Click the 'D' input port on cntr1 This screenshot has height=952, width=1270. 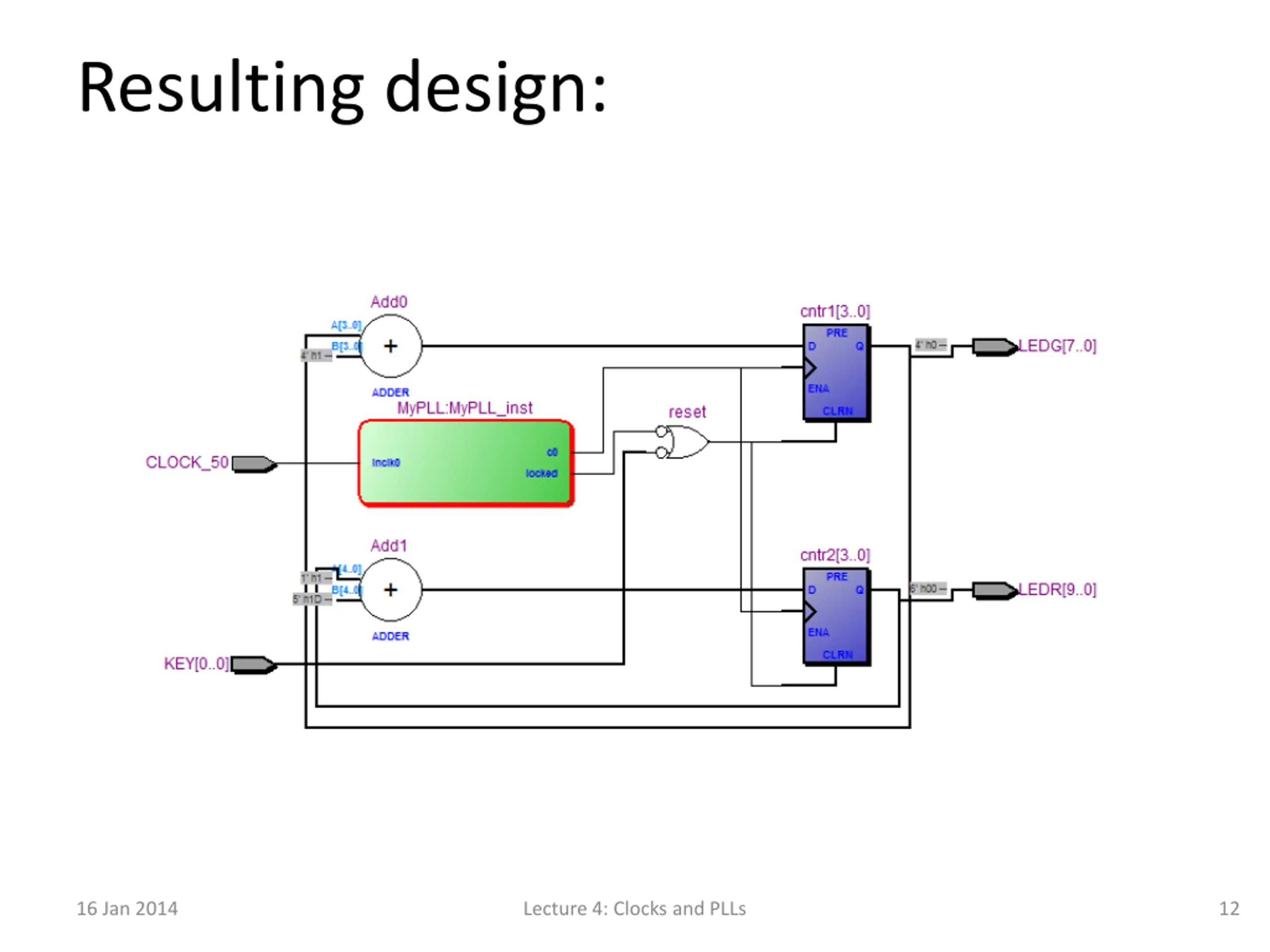tap(812, 347)
